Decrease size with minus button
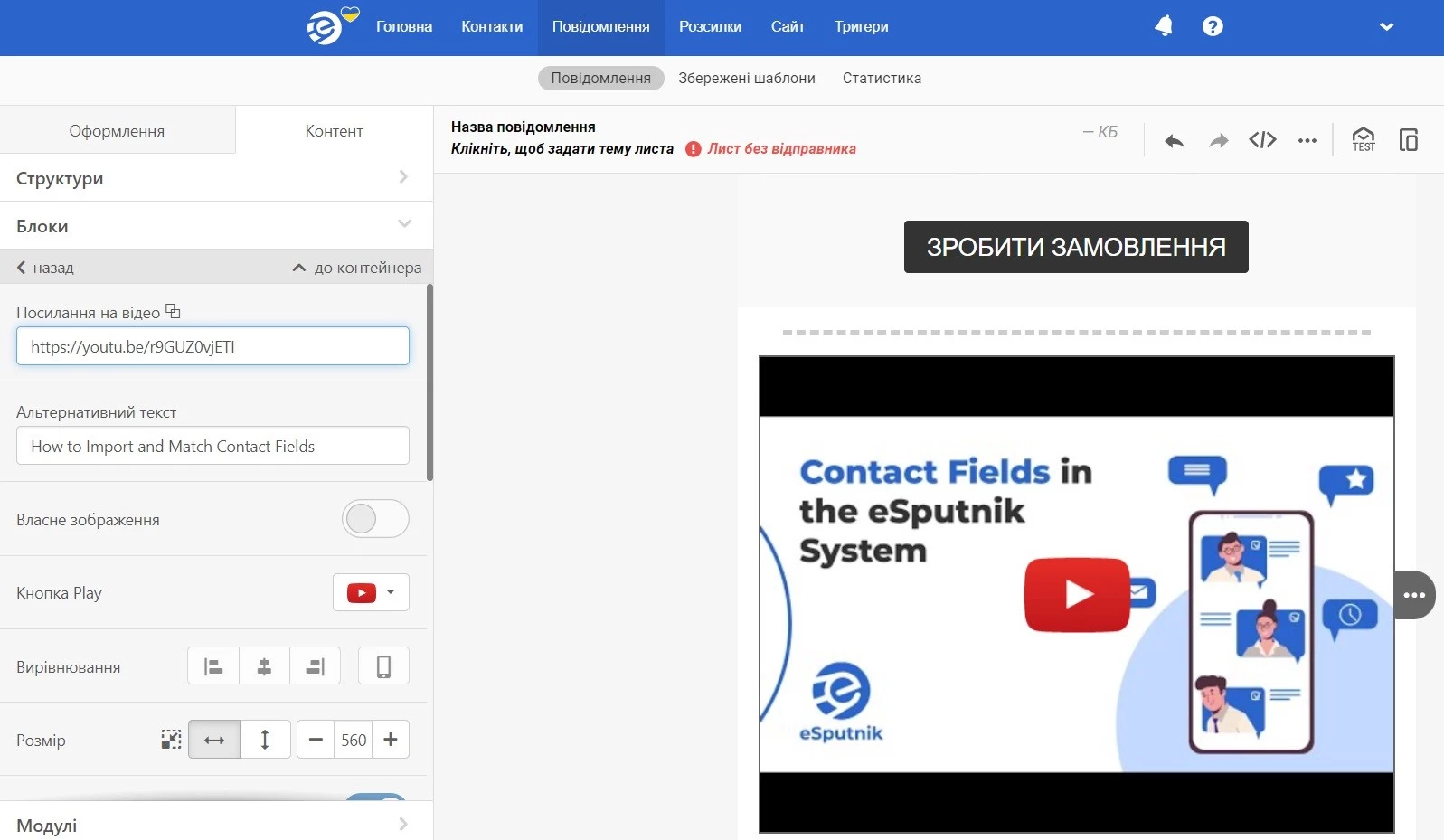This screenshot has height=840, width=1444. 316,740
